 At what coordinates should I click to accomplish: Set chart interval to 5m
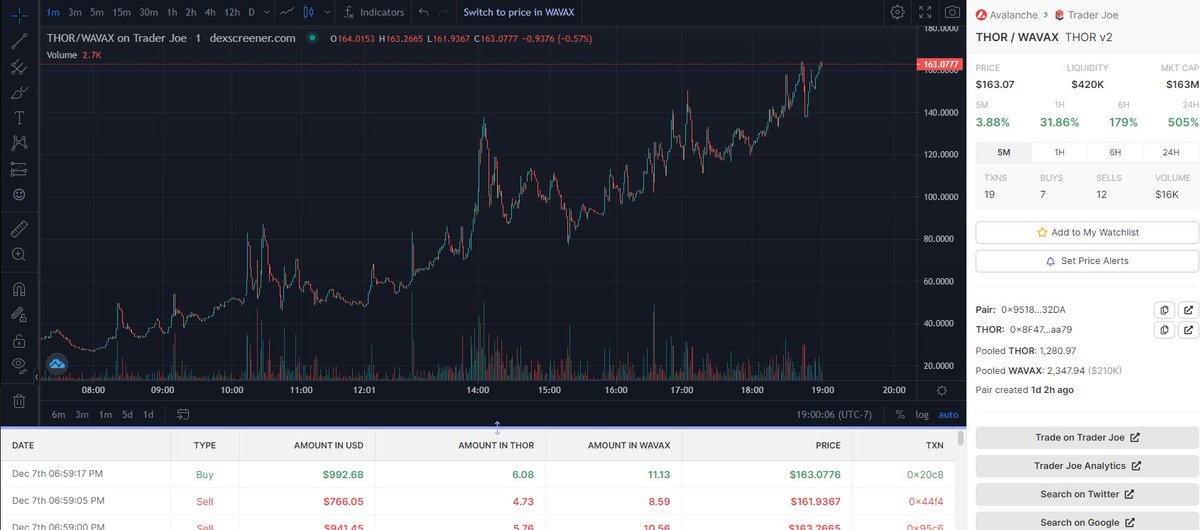[96, 12]
